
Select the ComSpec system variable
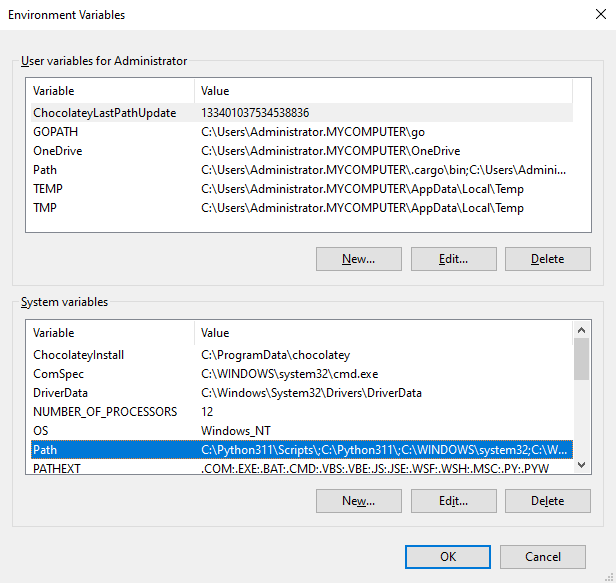click(x=59, y=374)
